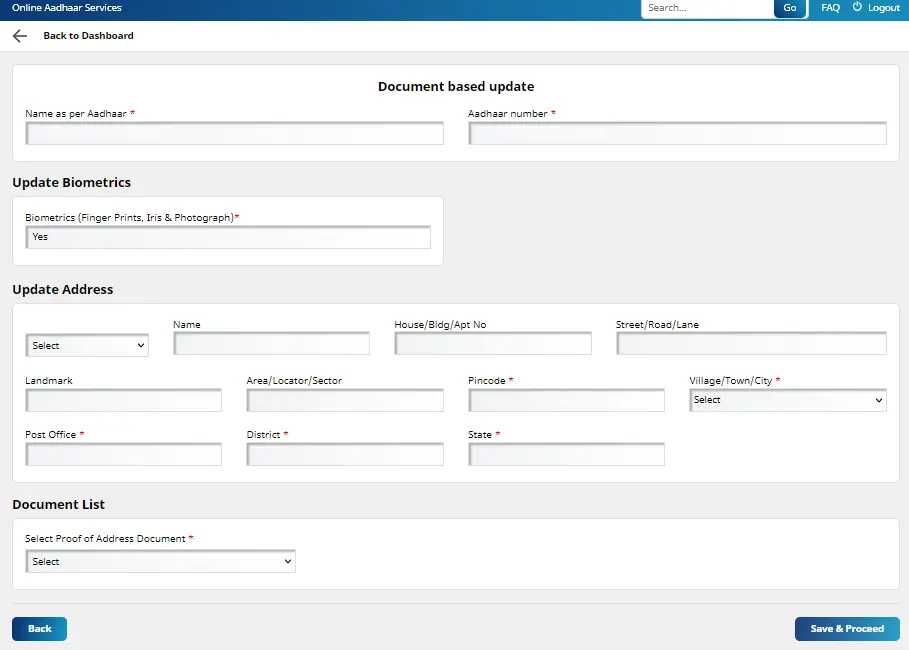Click the District input field

(345, 454)
